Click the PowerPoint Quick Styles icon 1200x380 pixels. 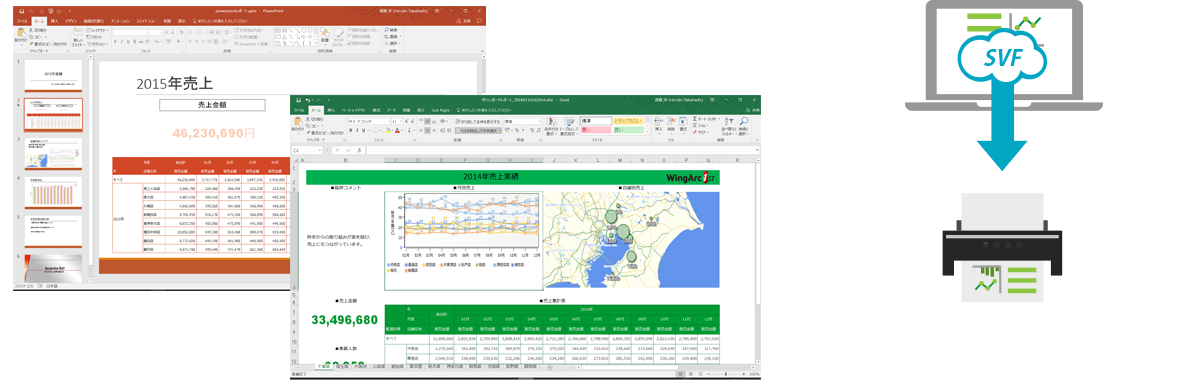point(338,32)
